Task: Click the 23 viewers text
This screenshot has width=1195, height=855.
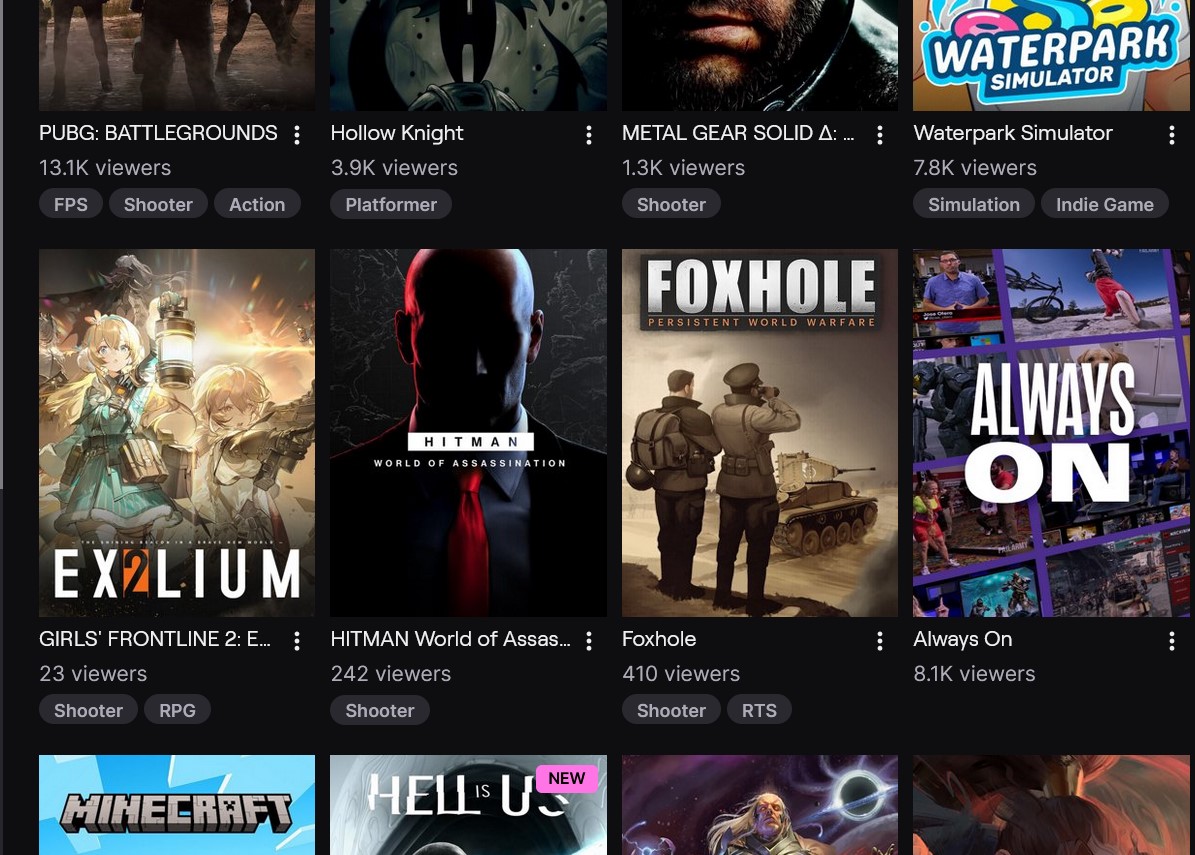Action: click(x=93, y=674)
